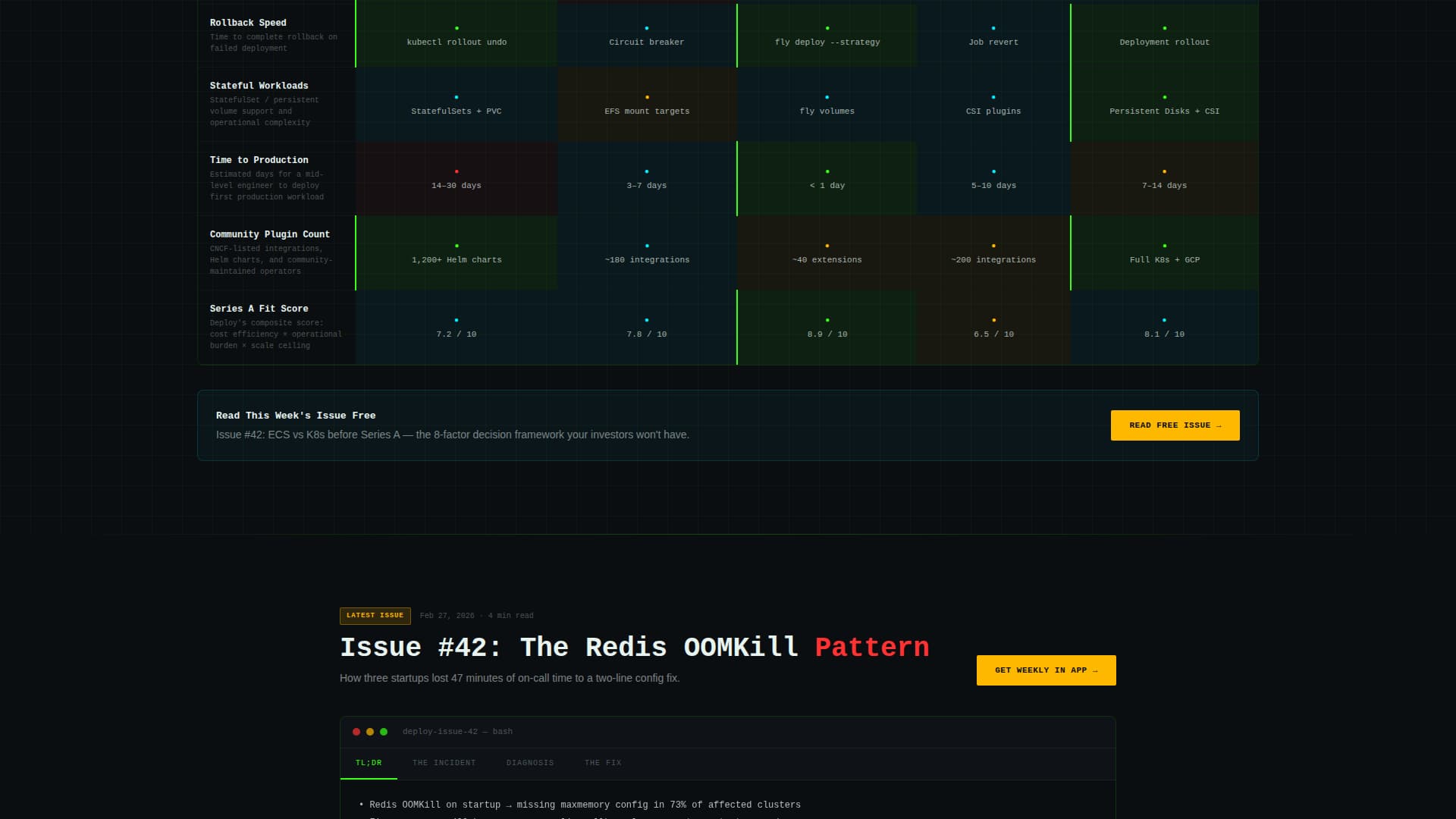
Task: Click the '14–30 days' cell
Action: [x=457, y=179]
